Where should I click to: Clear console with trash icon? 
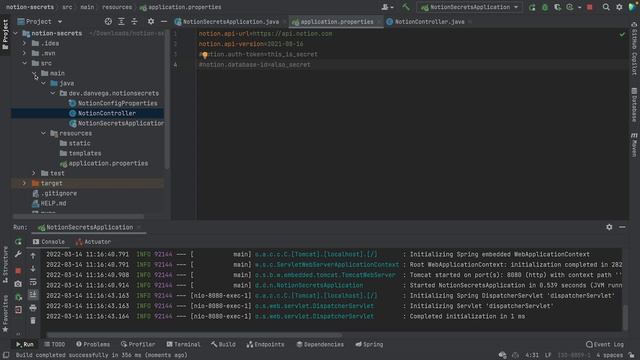(33, 321)
